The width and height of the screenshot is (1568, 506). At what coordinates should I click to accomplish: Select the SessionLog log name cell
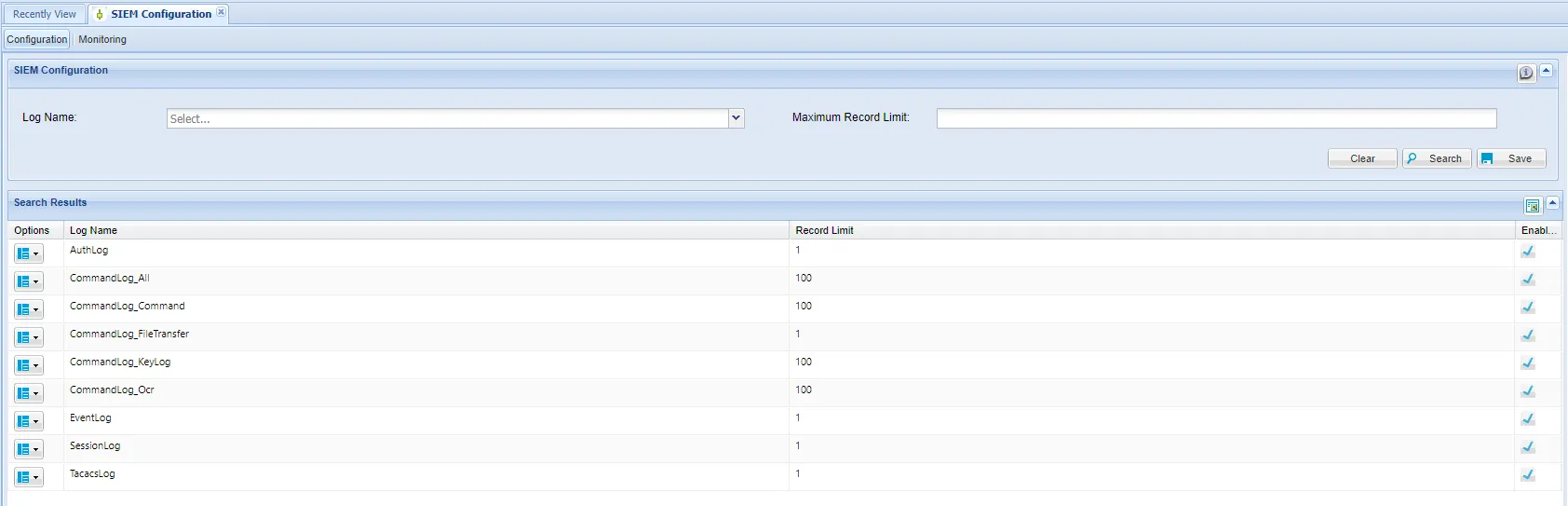[x=426, y=448]
